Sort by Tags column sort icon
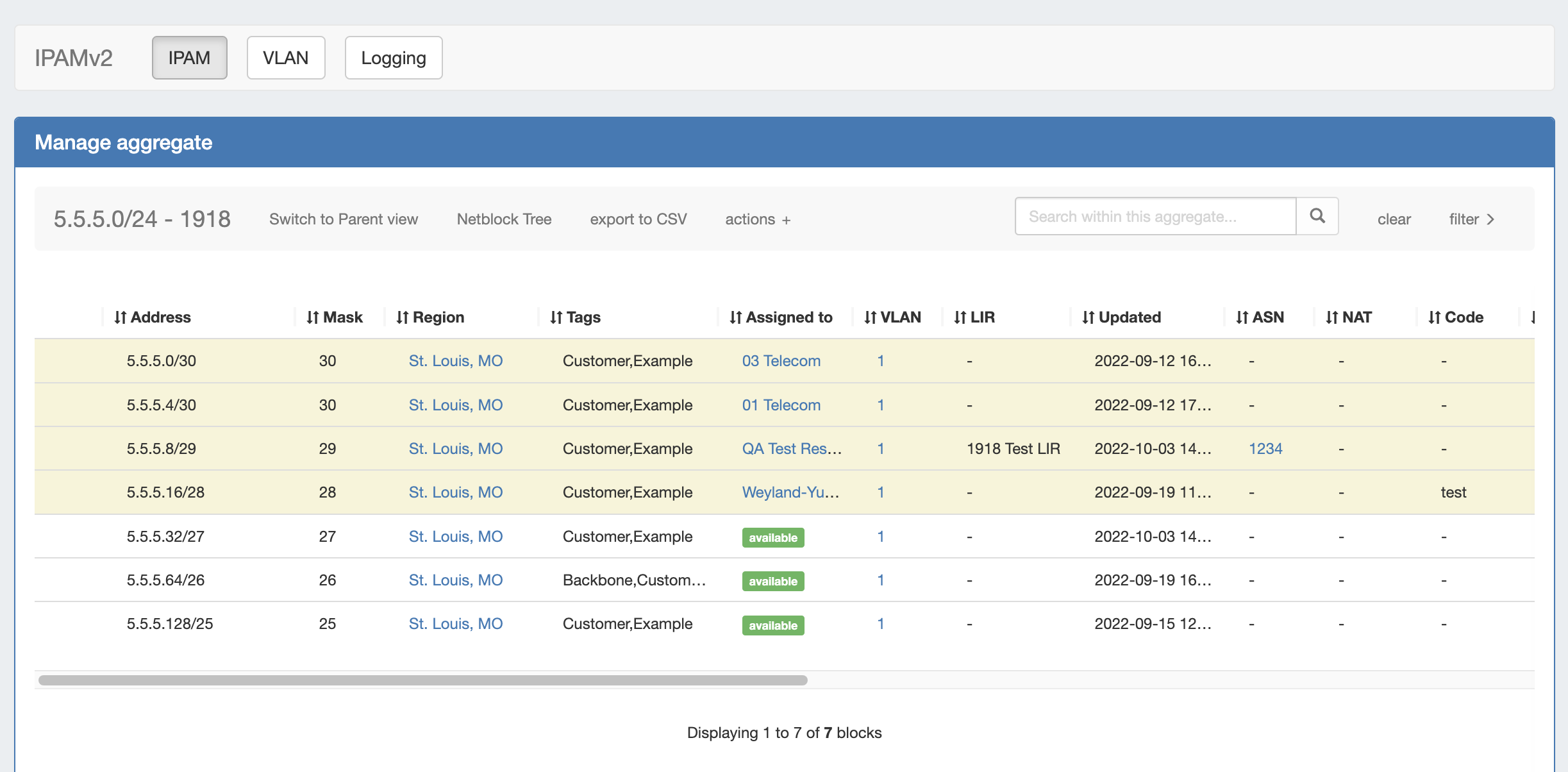 coord(556,317)
